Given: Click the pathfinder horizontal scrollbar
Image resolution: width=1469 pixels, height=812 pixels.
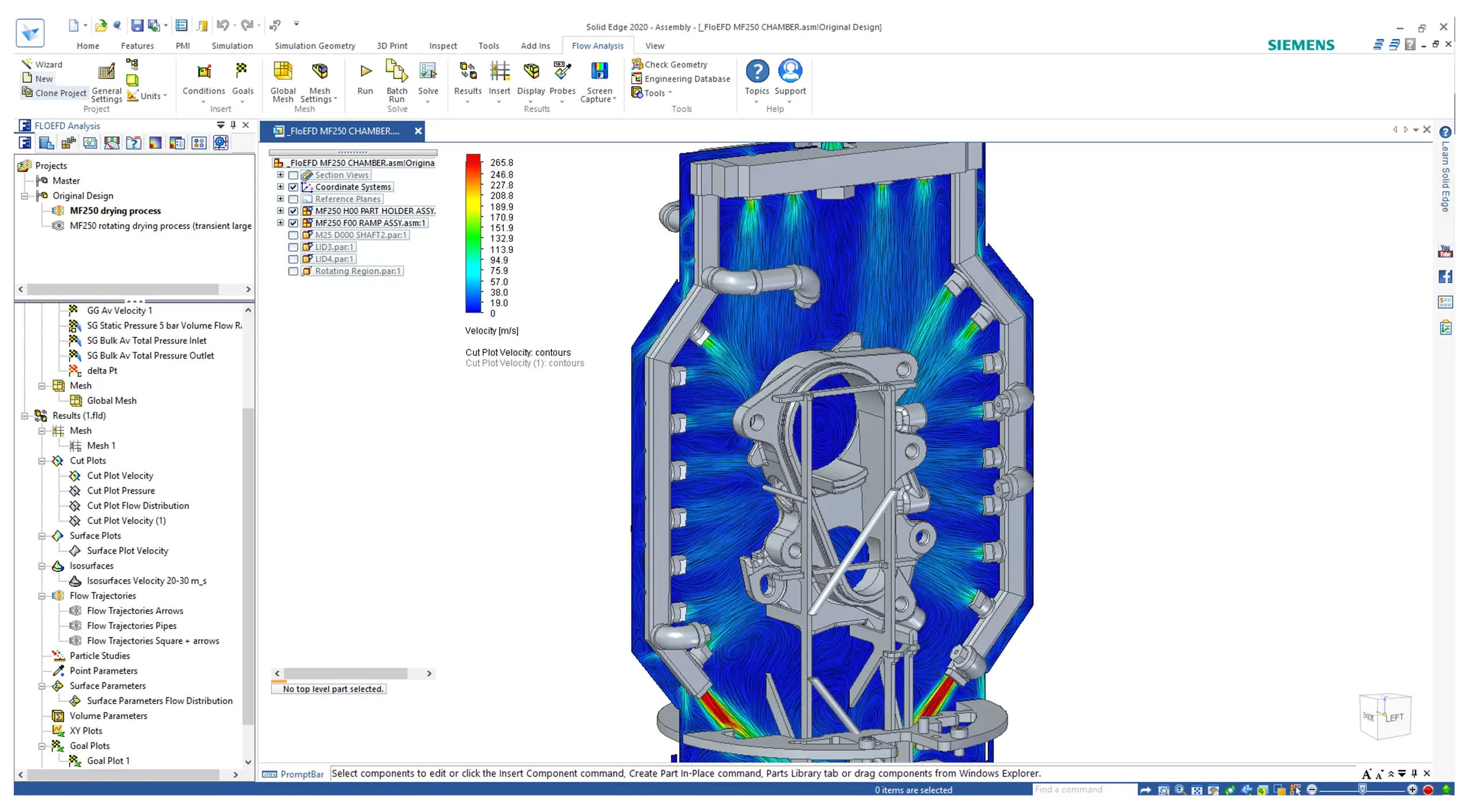Looking at the screenshot, I should tap(345, 673).
